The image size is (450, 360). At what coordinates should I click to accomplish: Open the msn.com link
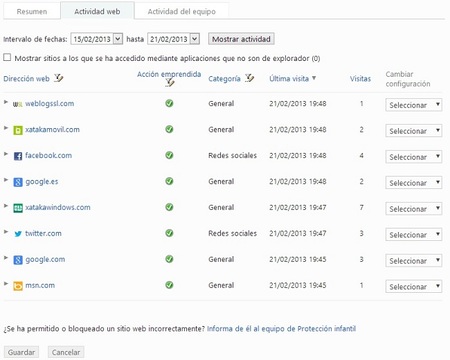click(40, 285)
